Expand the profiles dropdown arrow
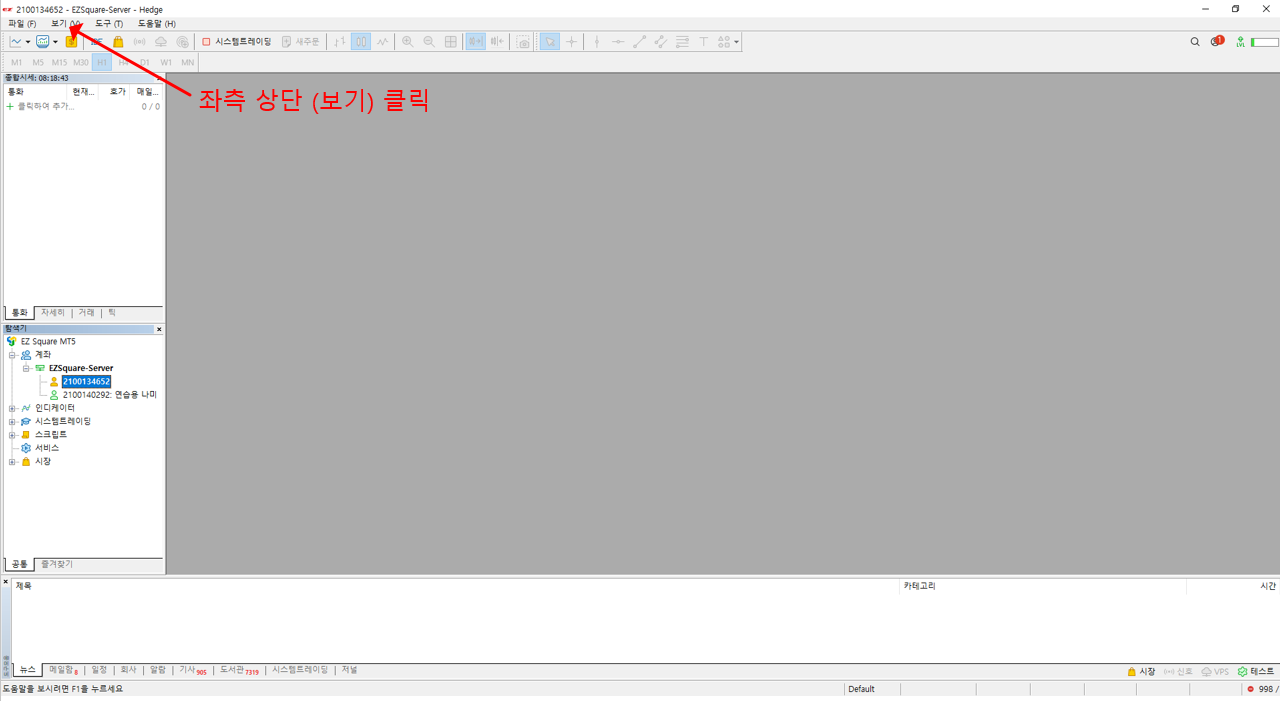This screenshot has width=1280, height=701. pyautogui.click(x=55, y=42)
